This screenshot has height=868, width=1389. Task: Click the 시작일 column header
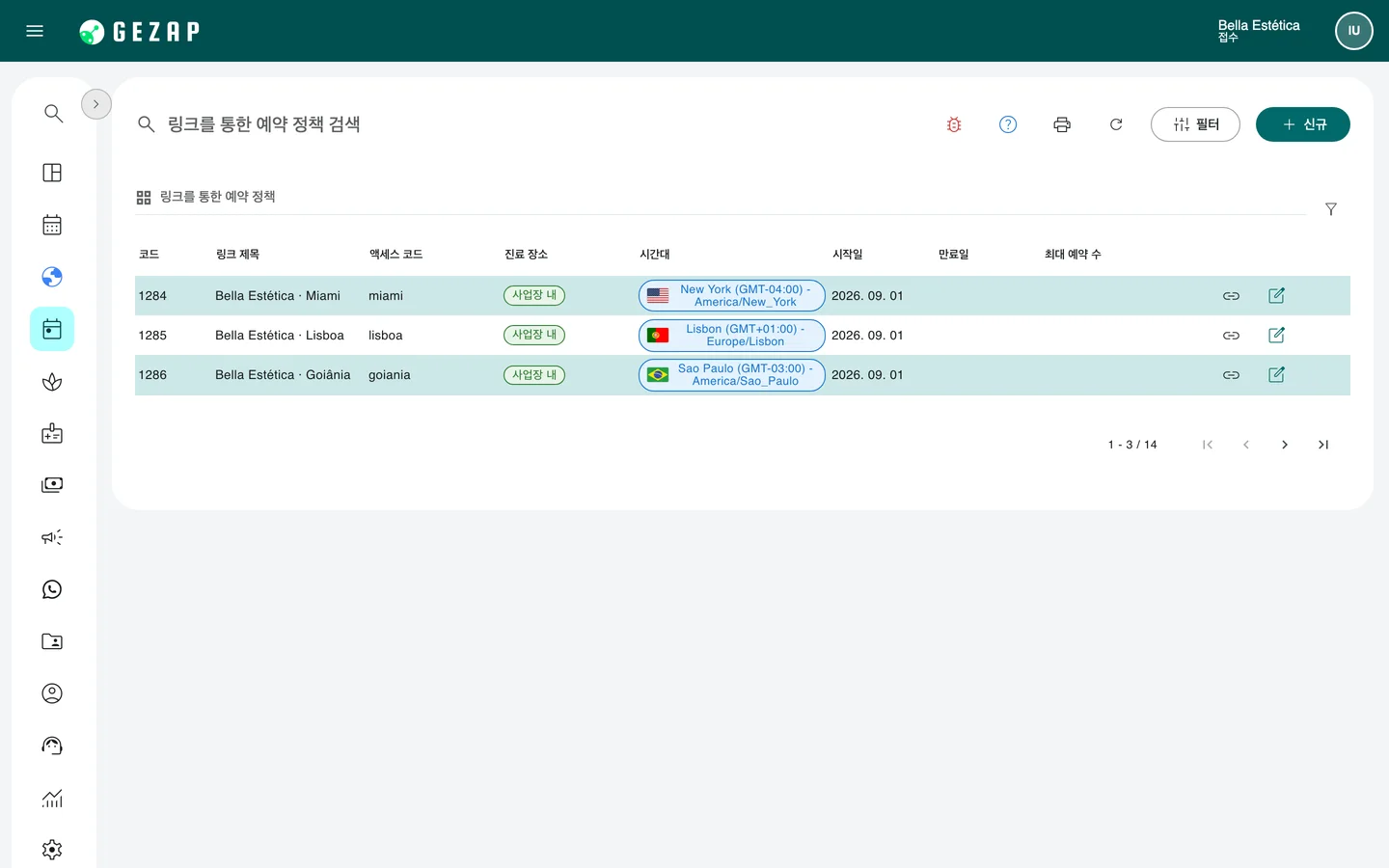coord(848,255)
